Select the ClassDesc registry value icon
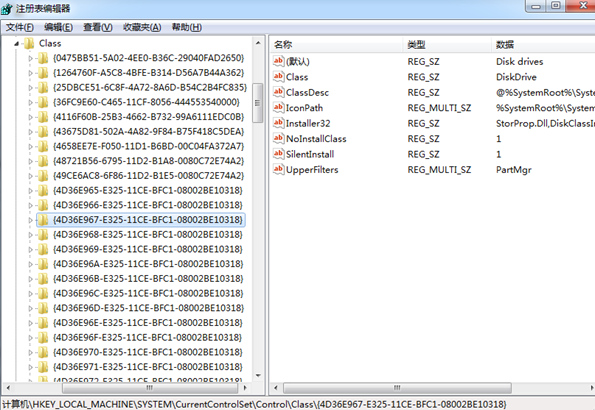 (278, 92)
